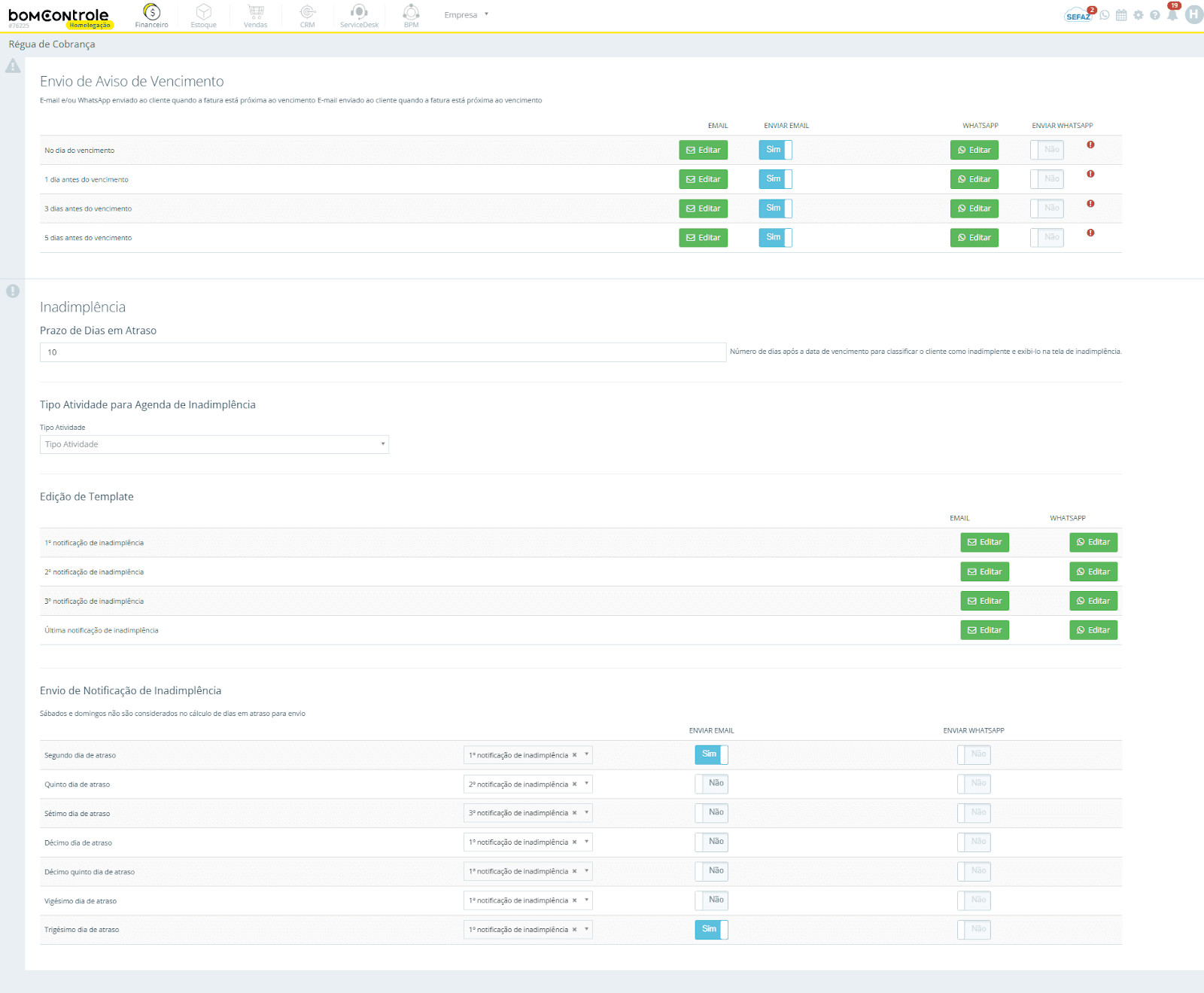Click the Homologação badge
The width and height of the screenshot is (1204, 993).
tap(90, 26)
